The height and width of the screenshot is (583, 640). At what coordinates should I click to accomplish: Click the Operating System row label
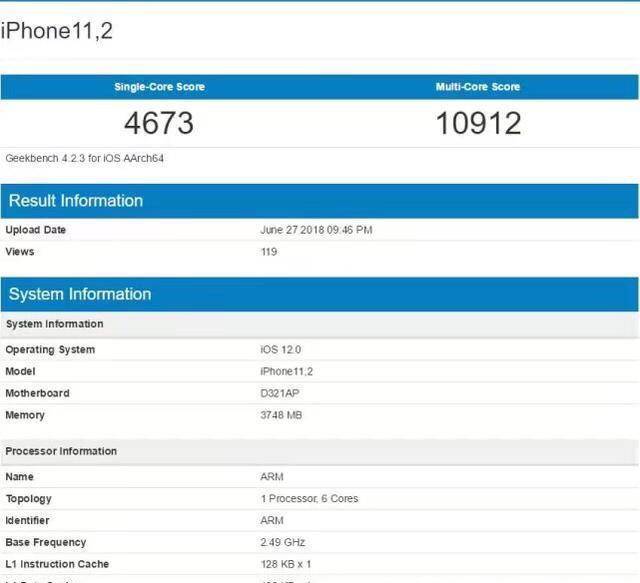(50, 350)
